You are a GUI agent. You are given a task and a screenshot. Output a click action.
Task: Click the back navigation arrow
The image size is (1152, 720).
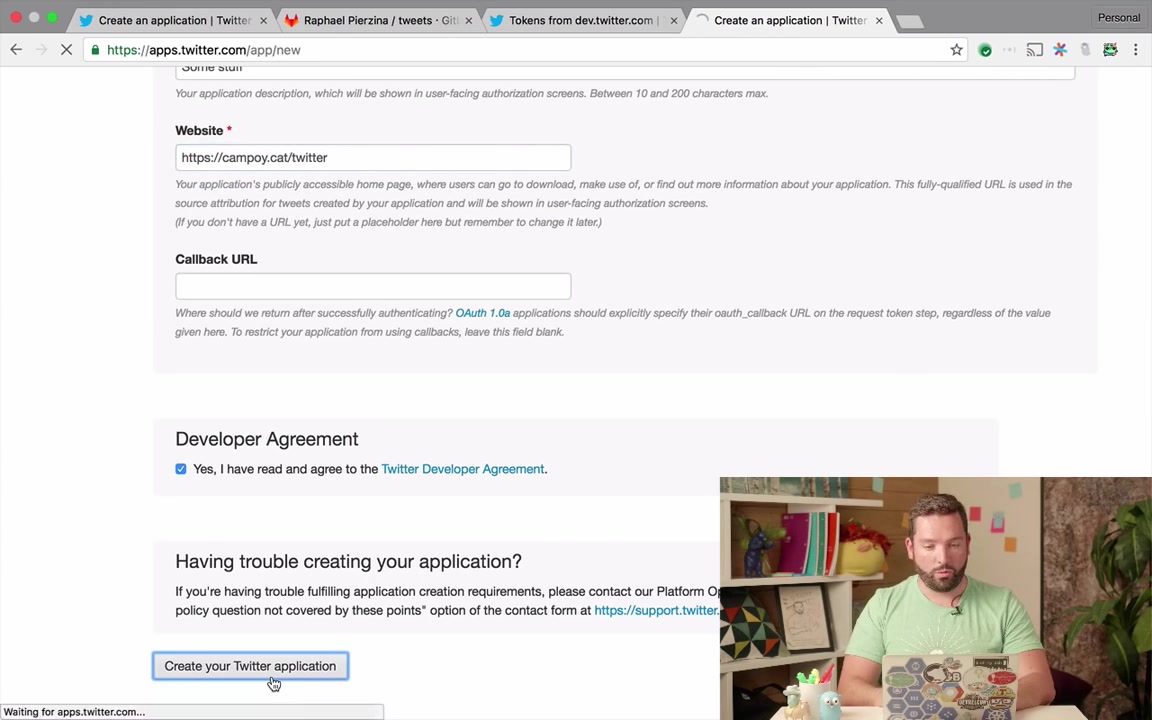(15, 50)
